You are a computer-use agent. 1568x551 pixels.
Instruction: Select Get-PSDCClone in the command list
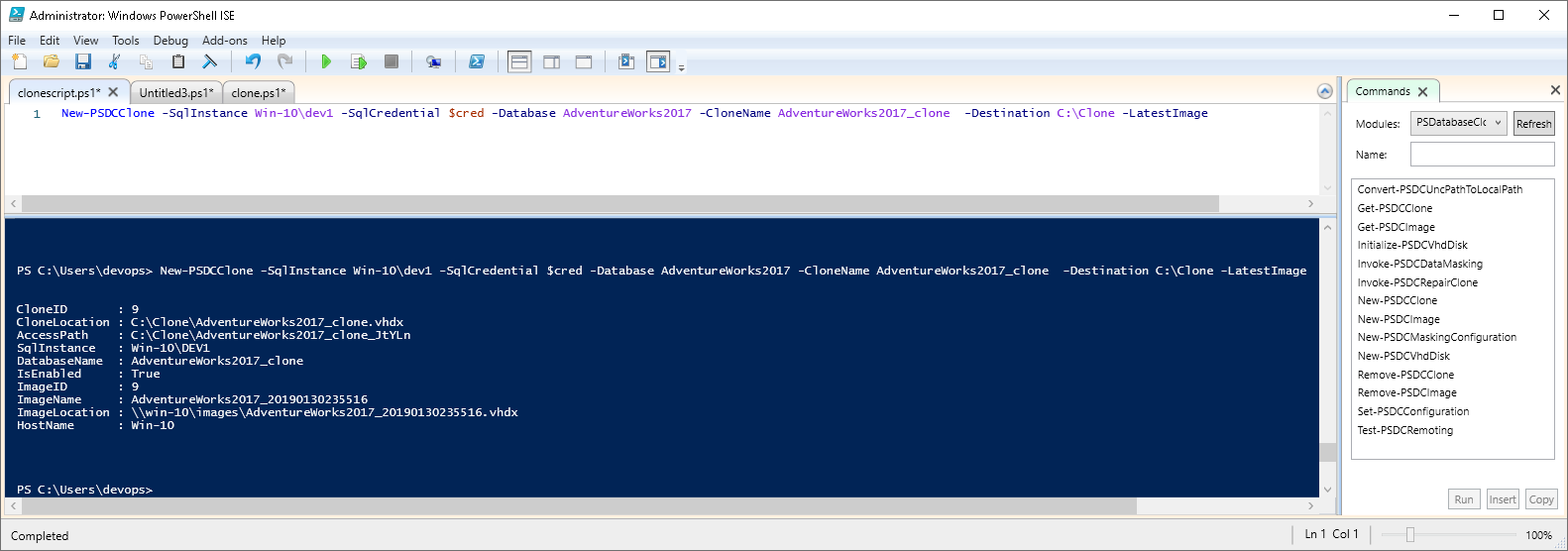tap(1395, 208)
